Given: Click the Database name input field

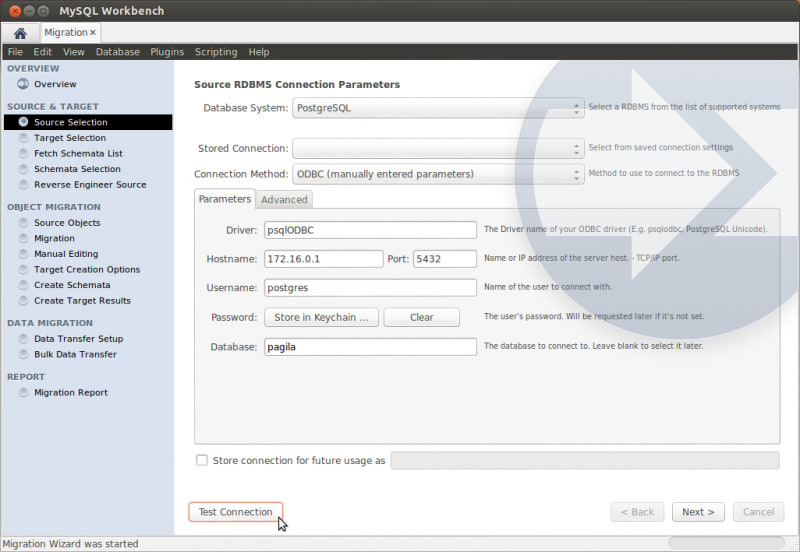Looking at the screenshot, I should point(370,347).
